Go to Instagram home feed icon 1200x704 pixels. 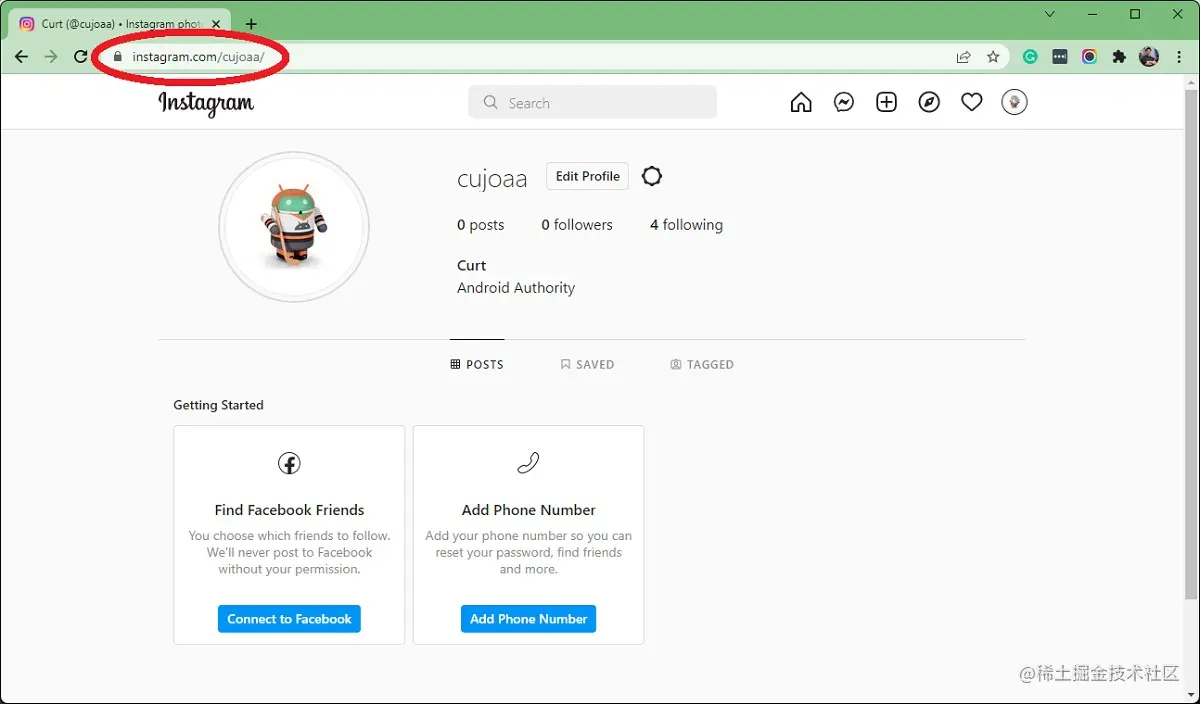tap(801, 102)
